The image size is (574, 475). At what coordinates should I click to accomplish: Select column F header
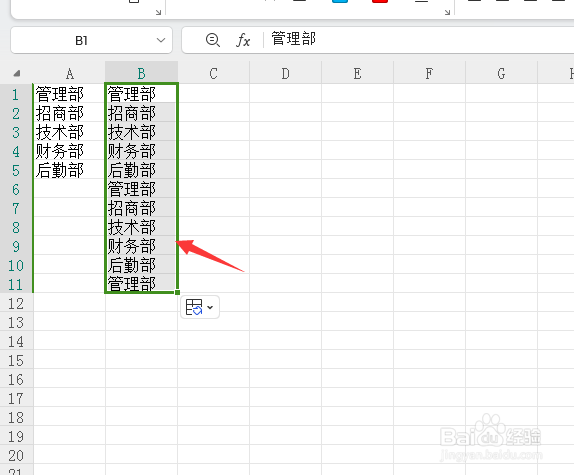429,74
